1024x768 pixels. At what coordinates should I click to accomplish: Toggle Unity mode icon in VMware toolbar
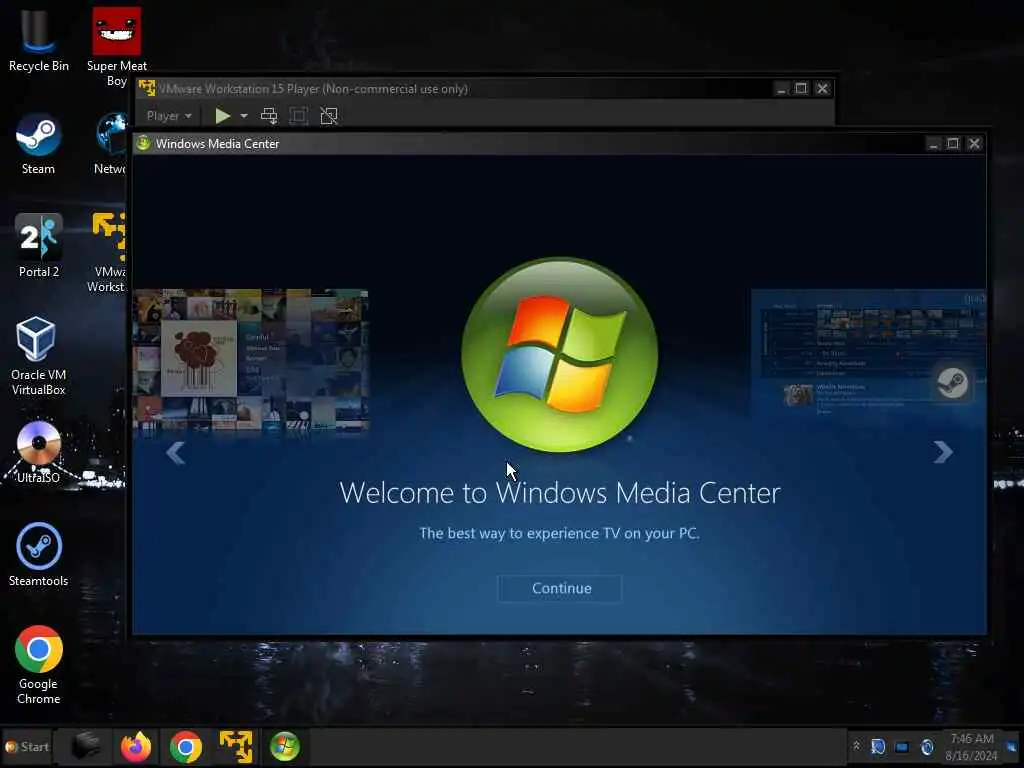click(x=328, y=116)
